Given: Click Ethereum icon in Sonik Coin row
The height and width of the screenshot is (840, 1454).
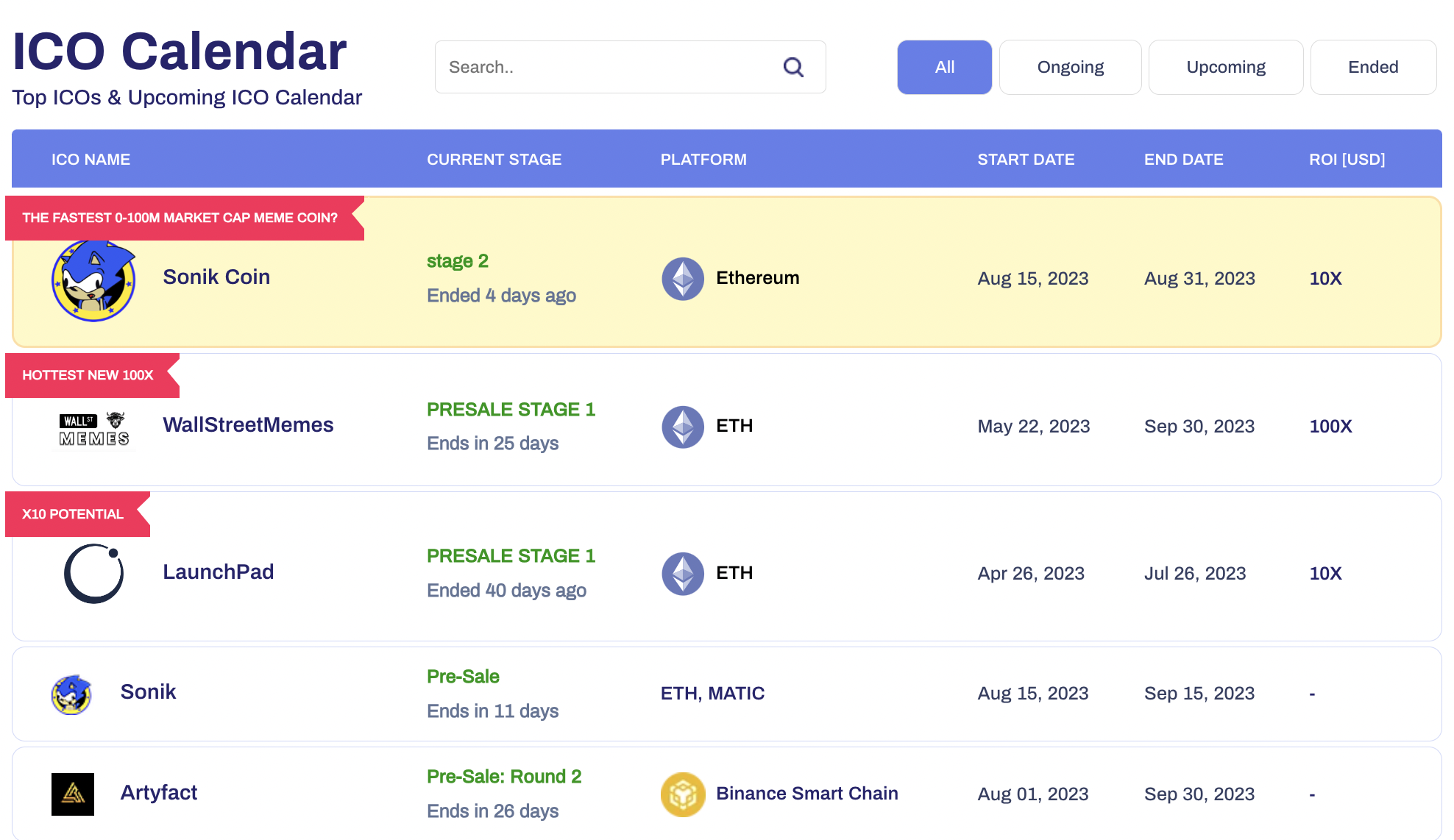Looking at the screenshot, I should pos(683,279).
